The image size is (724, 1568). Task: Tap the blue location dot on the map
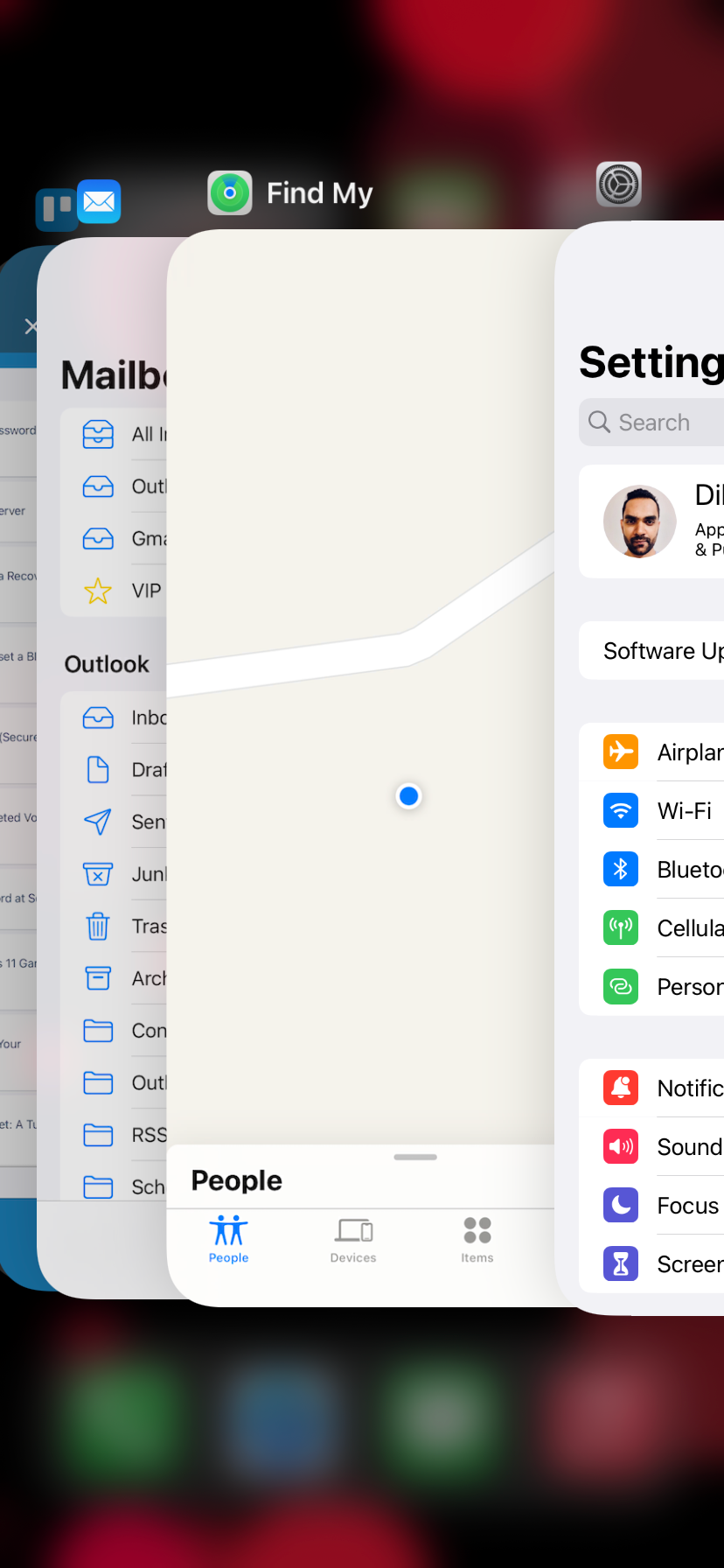[408, 796]
